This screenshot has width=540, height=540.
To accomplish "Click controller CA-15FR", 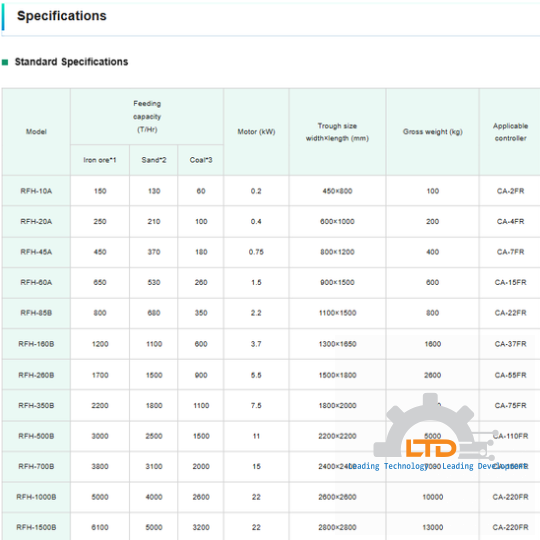I will coord(510,282).
